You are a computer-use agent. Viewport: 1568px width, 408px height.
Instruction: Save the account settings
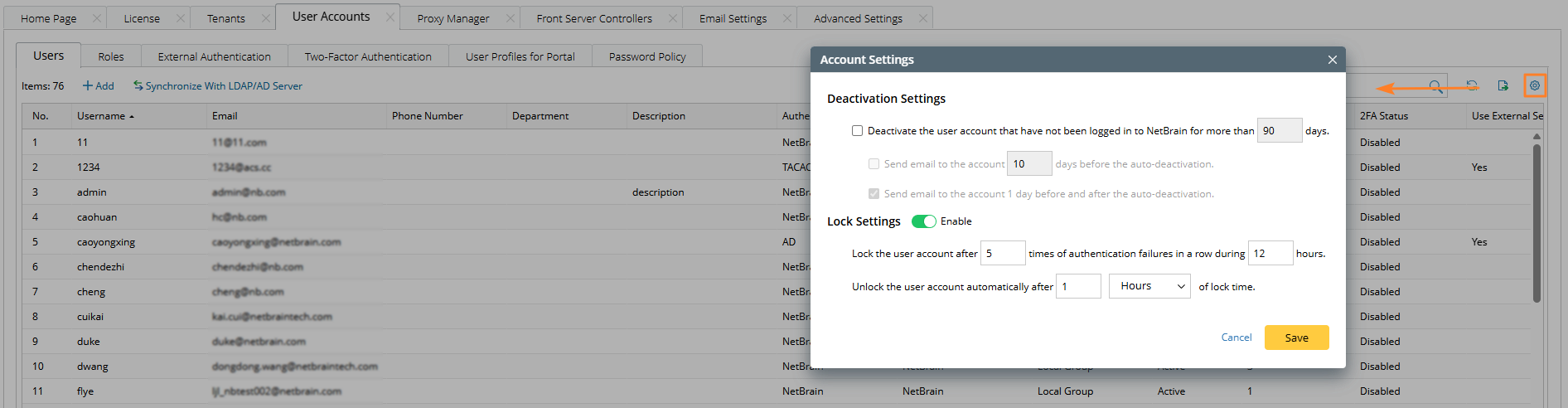(1296, 338)
